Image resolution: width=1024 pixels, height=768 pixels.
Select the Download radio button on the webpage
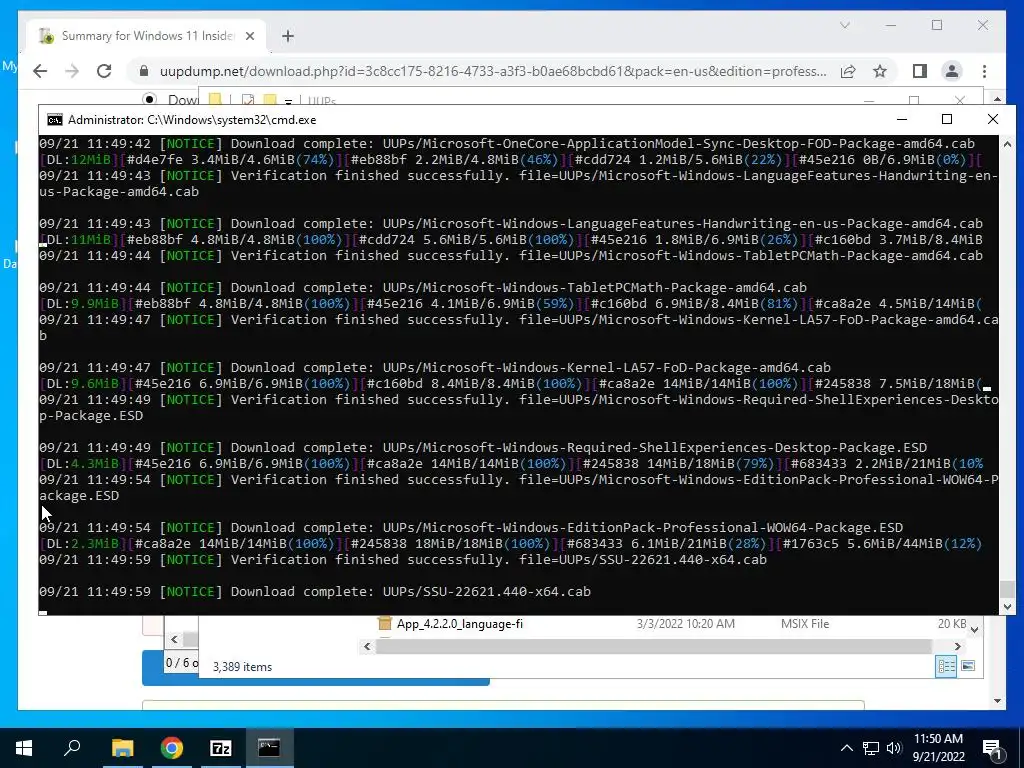click(150, 99)
